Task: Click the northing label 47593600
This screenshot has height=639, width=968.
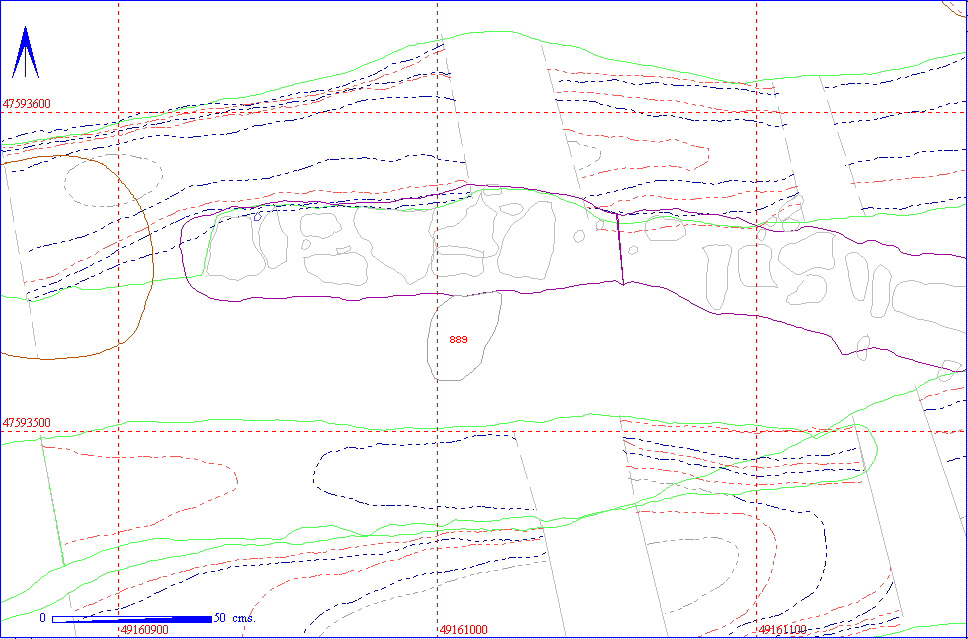Action: pyautogui.click(x=27, y=104)
